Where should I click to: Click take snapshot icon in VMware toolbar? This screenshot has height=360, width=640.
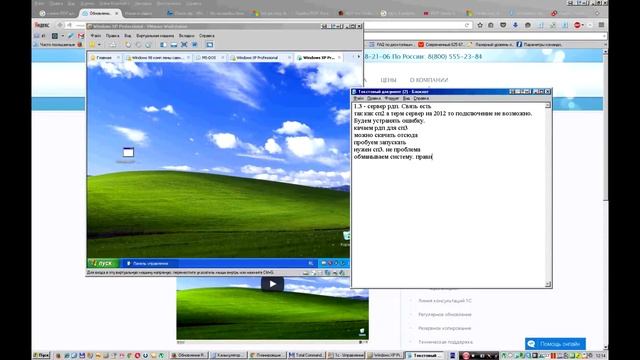tap(128, 44)
